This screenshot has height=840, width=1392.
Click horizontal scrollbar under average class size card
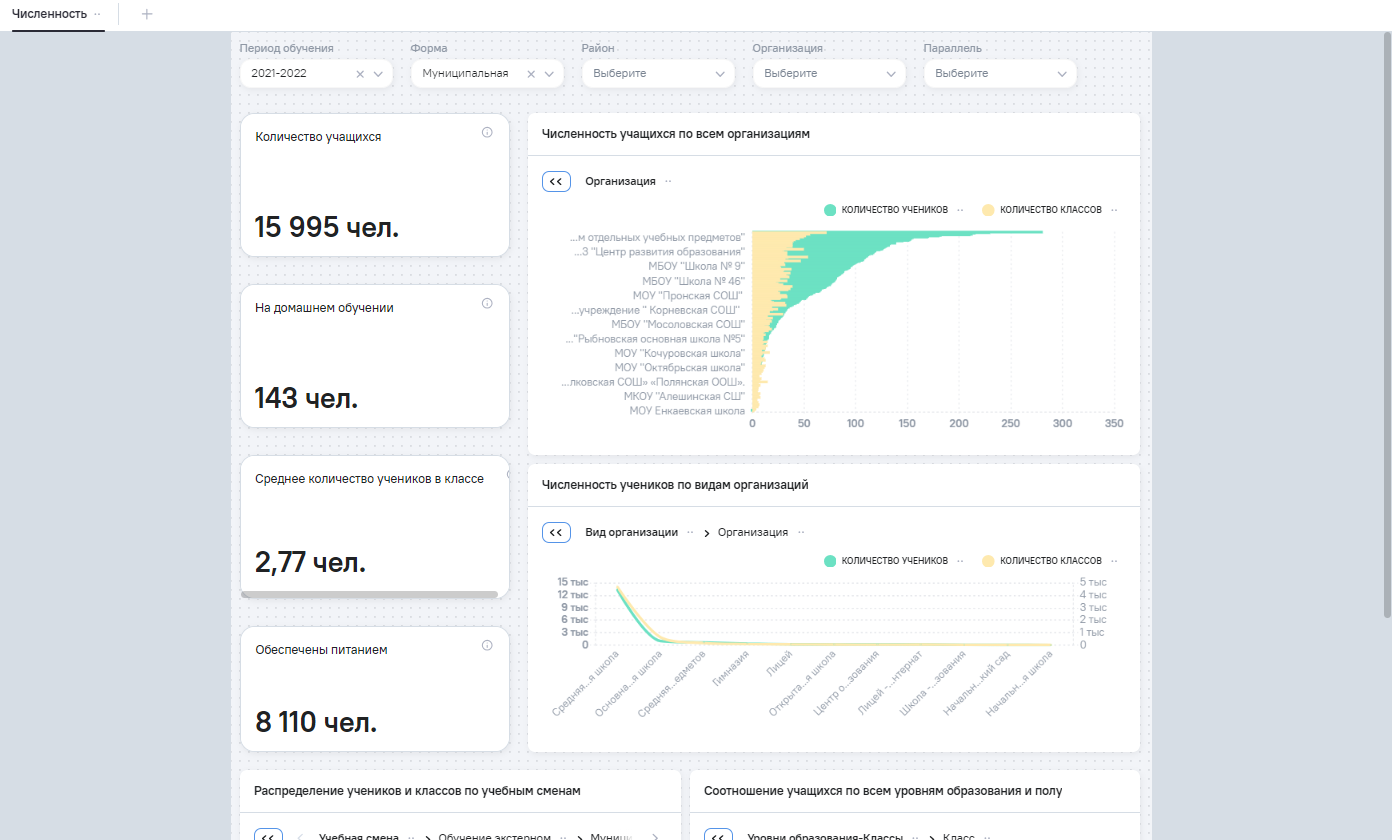click(369, 594)
